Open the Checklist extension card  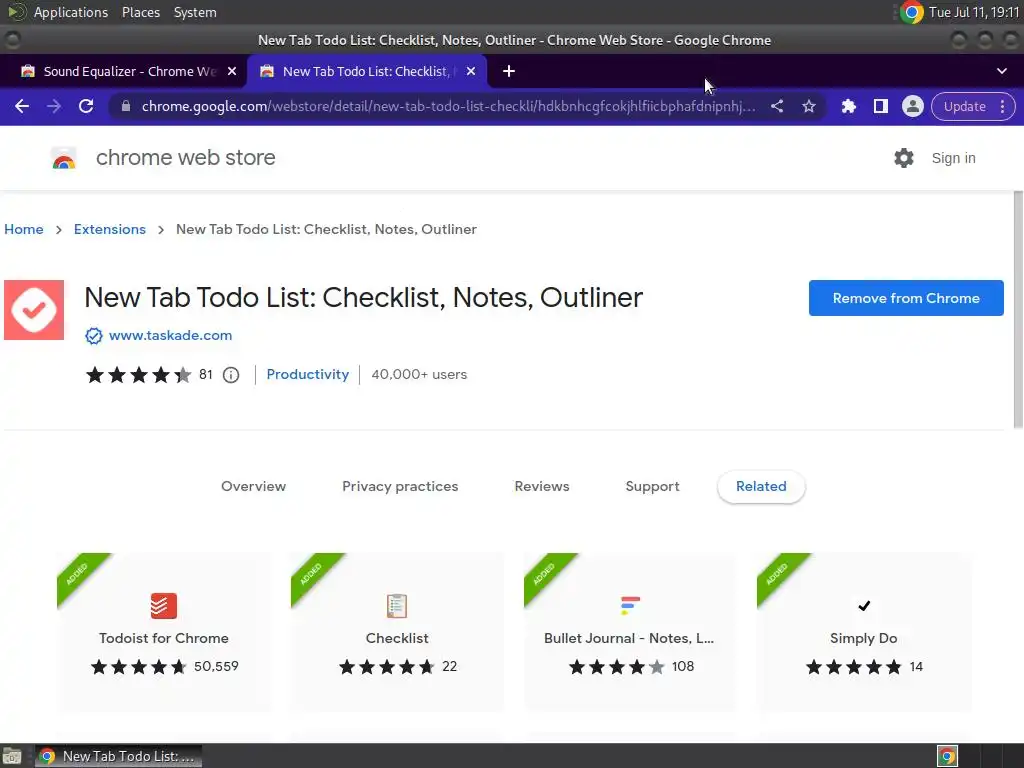397,632
